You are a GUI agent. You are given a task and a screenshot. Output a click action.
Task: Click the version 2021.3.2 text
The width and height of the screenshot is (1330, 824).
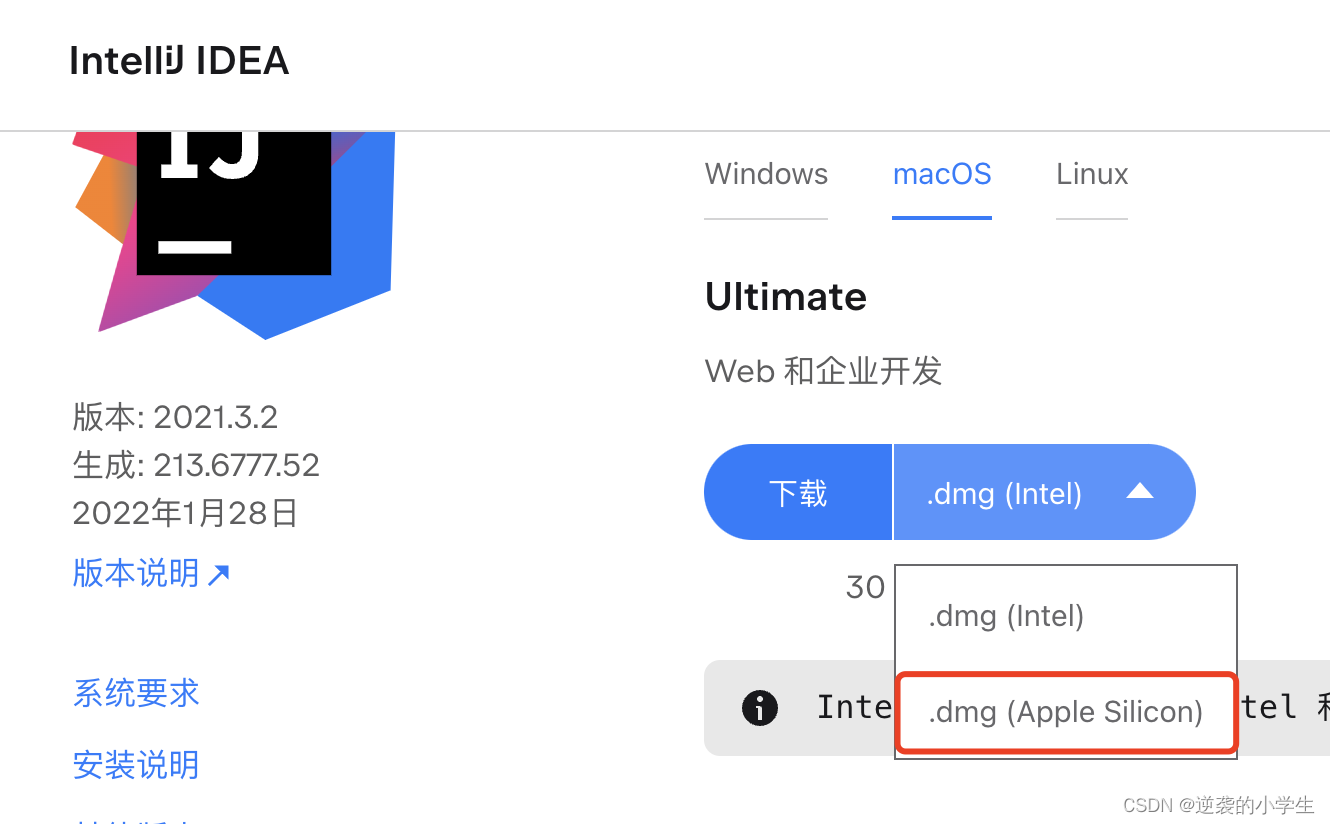click(x=175, y=416)
